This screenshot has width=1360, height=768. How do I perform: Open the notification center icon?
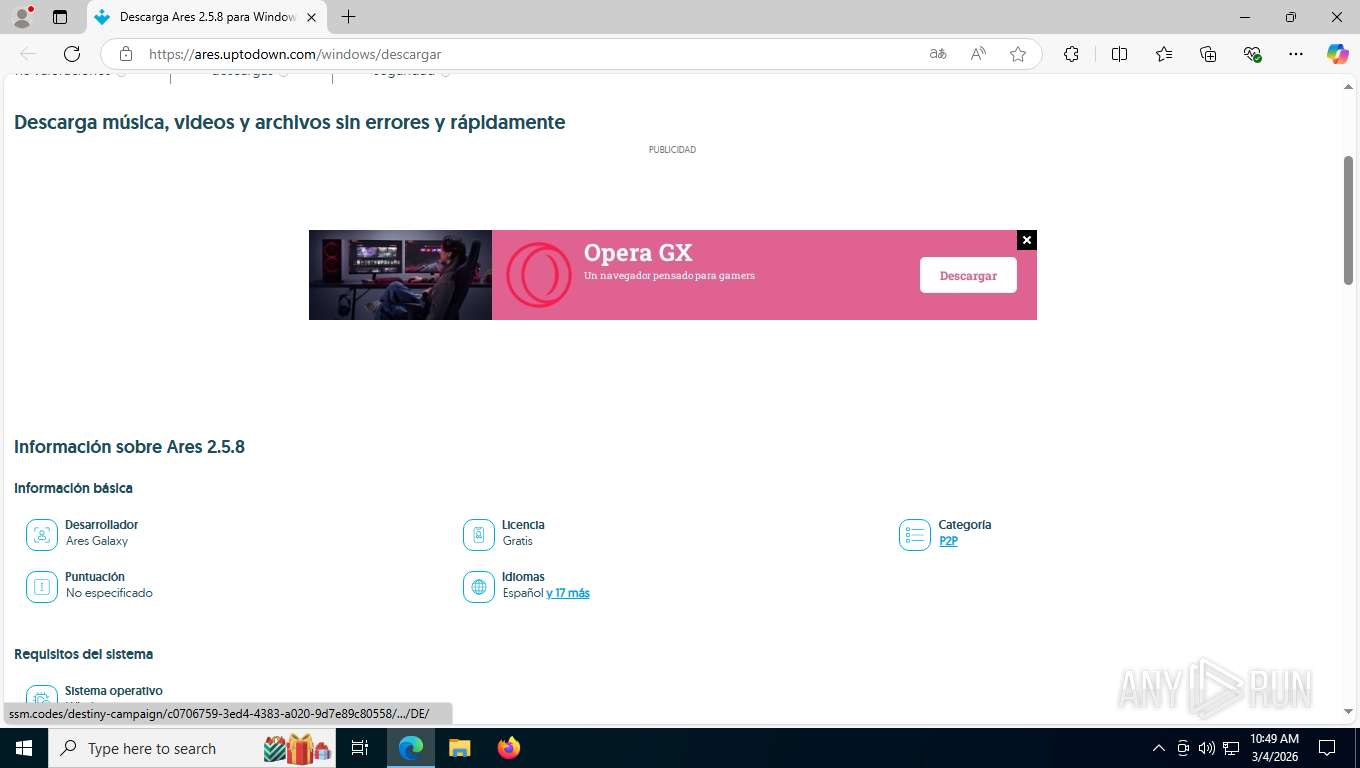point(1327,748)
